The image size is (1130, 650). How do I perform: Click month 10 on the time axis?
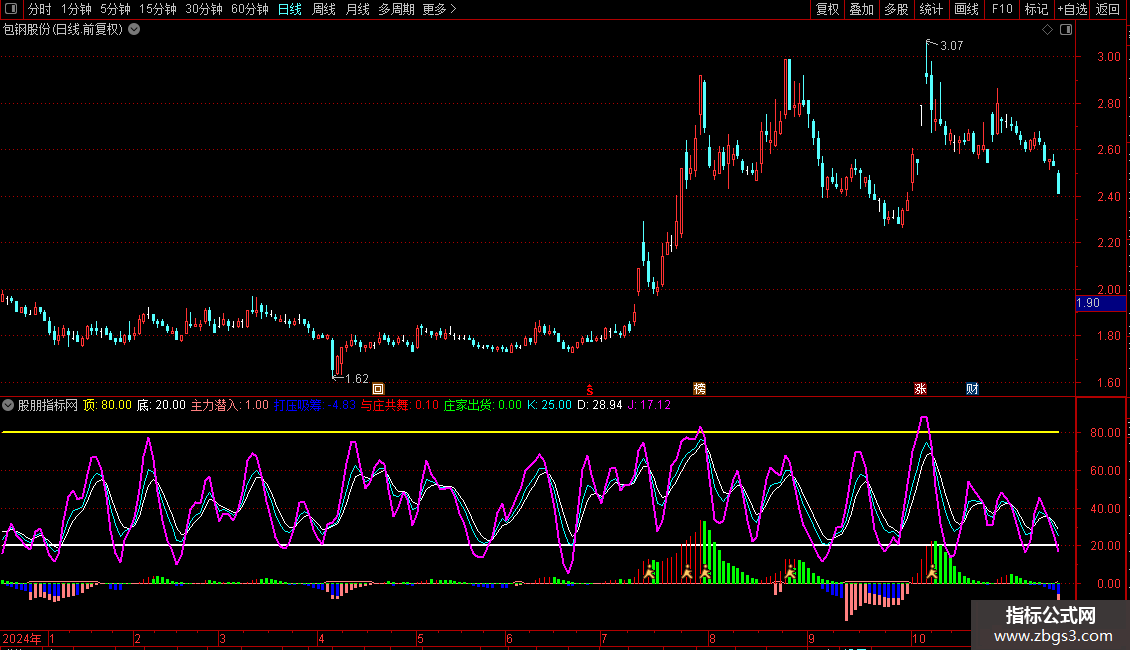[x=919, y=638]
